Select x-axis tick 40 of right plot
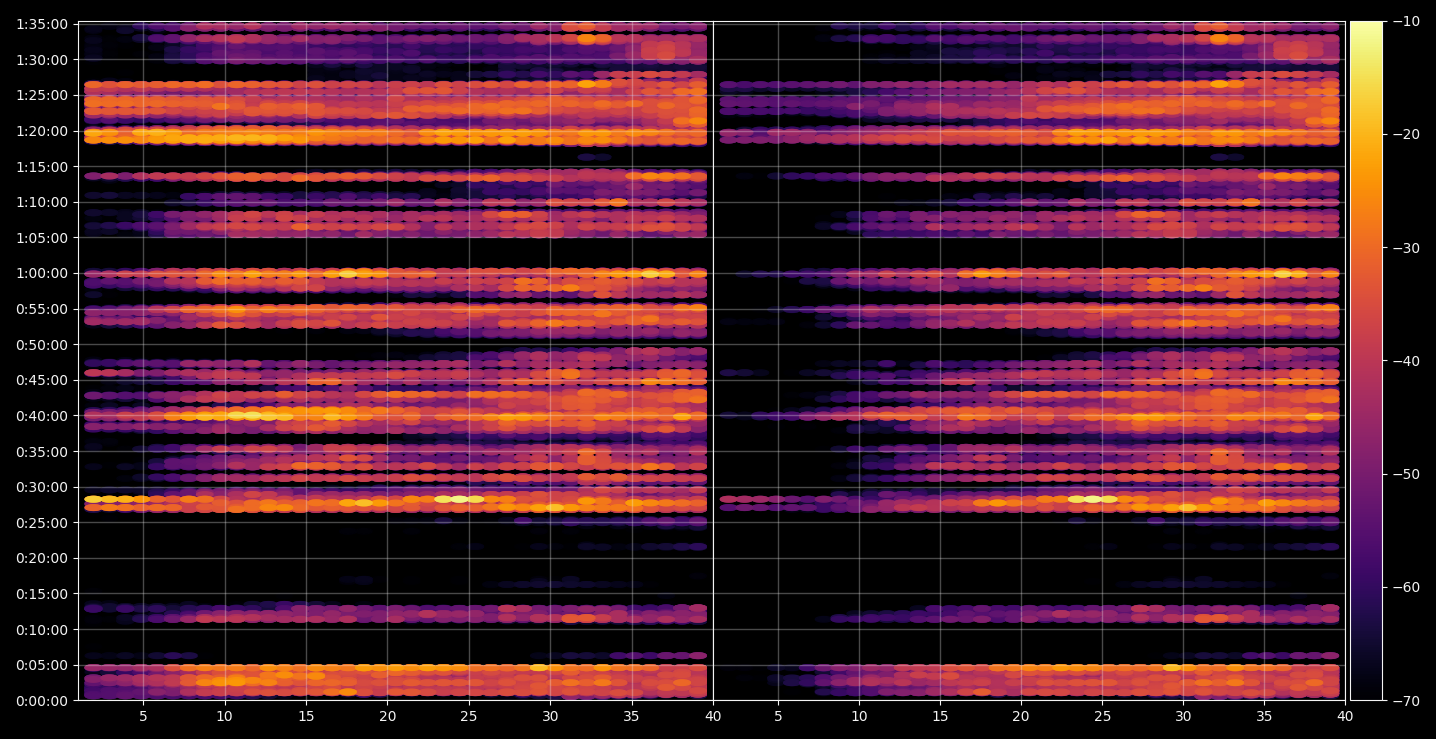 tap(1346, 717)
